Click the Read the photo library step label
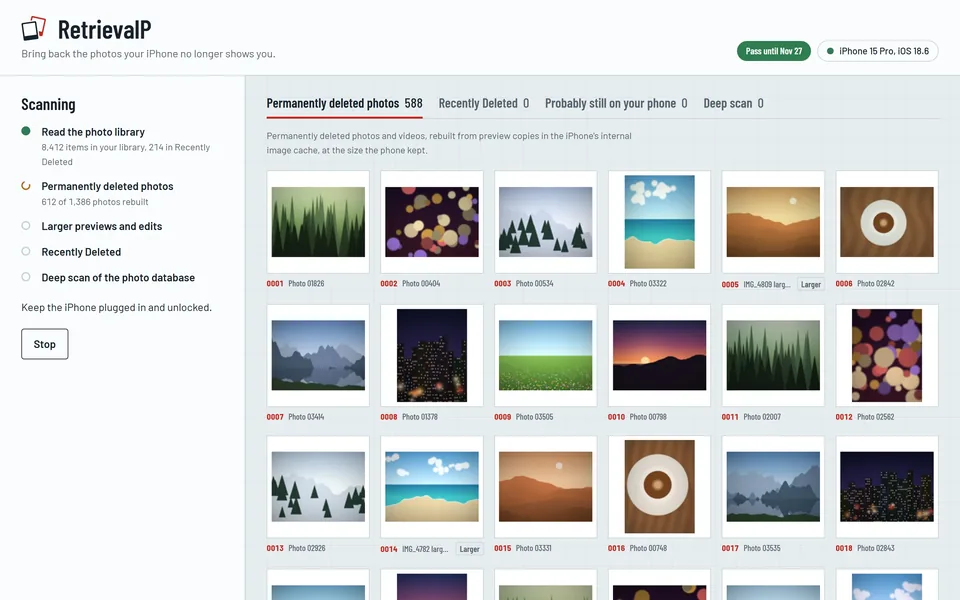The width and height of the screenshot is (960, 600). [93, 132]
